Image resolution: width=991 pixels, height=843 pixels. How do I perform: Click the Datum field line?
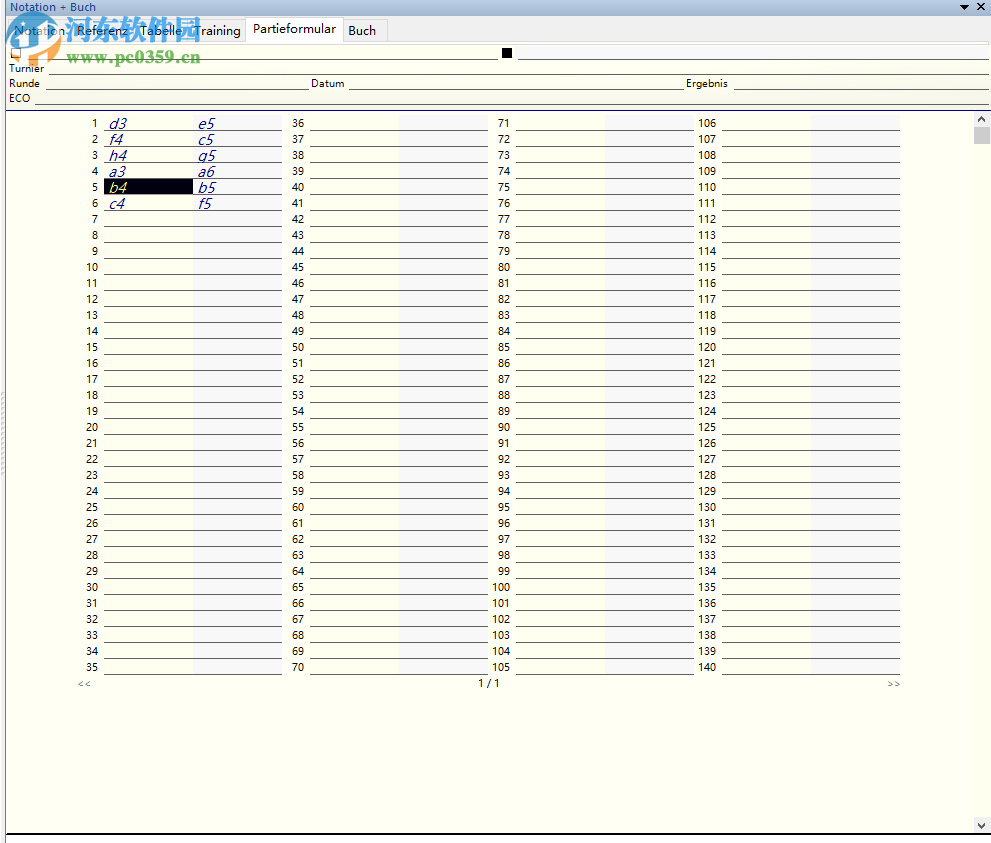point(515,84)
